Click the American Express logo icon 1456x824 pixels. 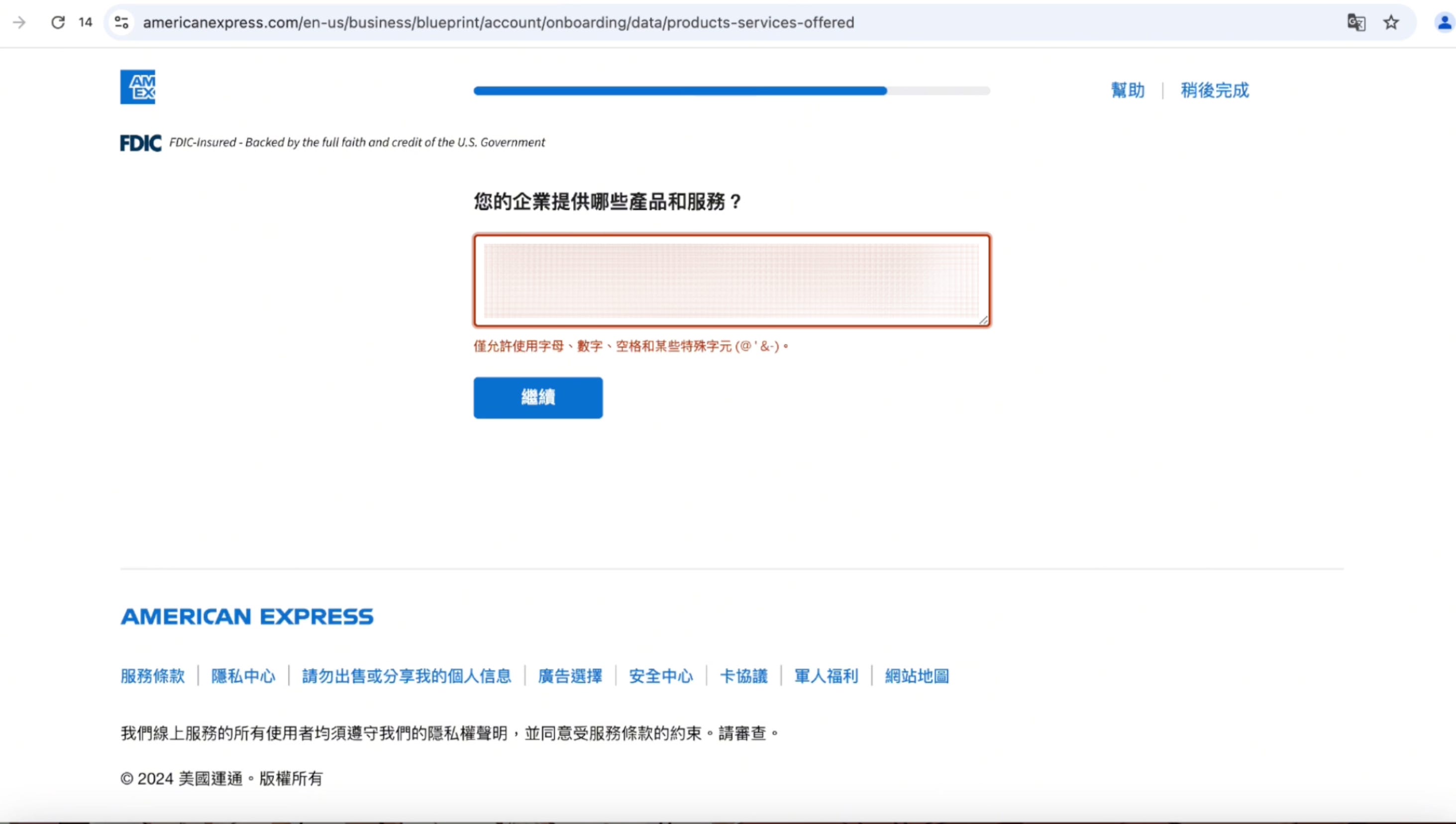click(x=137, y=87)
